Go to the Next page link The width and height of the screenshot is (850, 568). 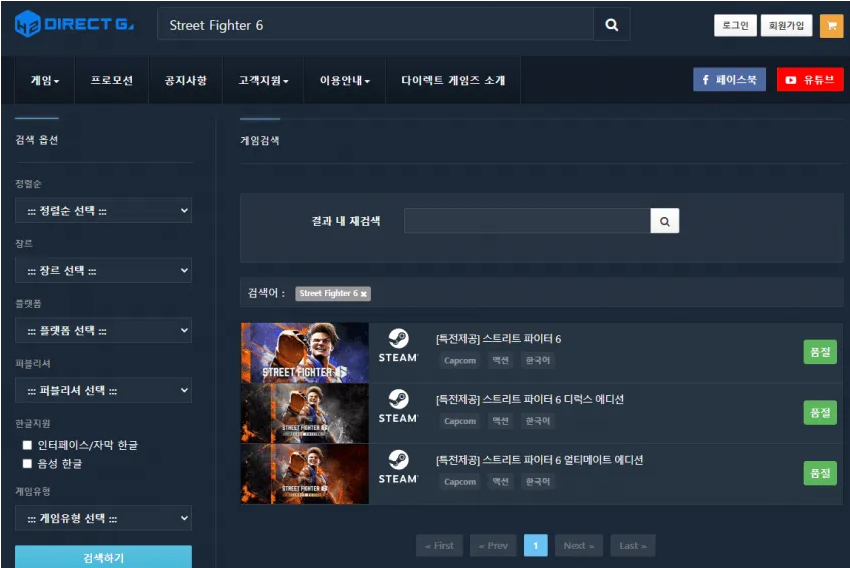578,546
